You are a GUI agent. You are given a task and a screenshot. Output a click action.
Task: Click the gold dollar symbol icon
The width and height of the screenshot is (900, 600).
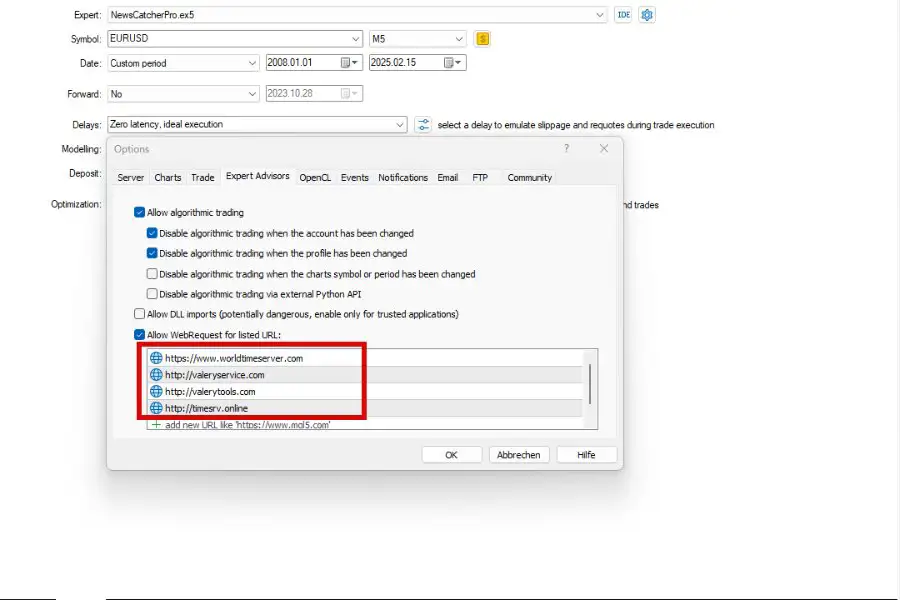[483, 39]
